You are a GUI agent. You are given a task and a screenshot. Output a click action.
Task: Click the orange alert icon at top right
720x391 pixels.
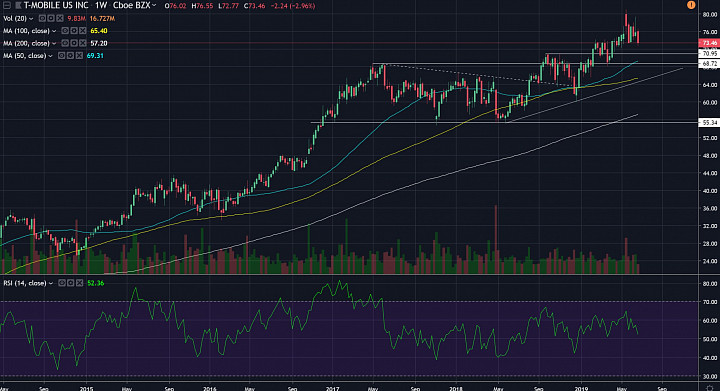coord(691,5)
